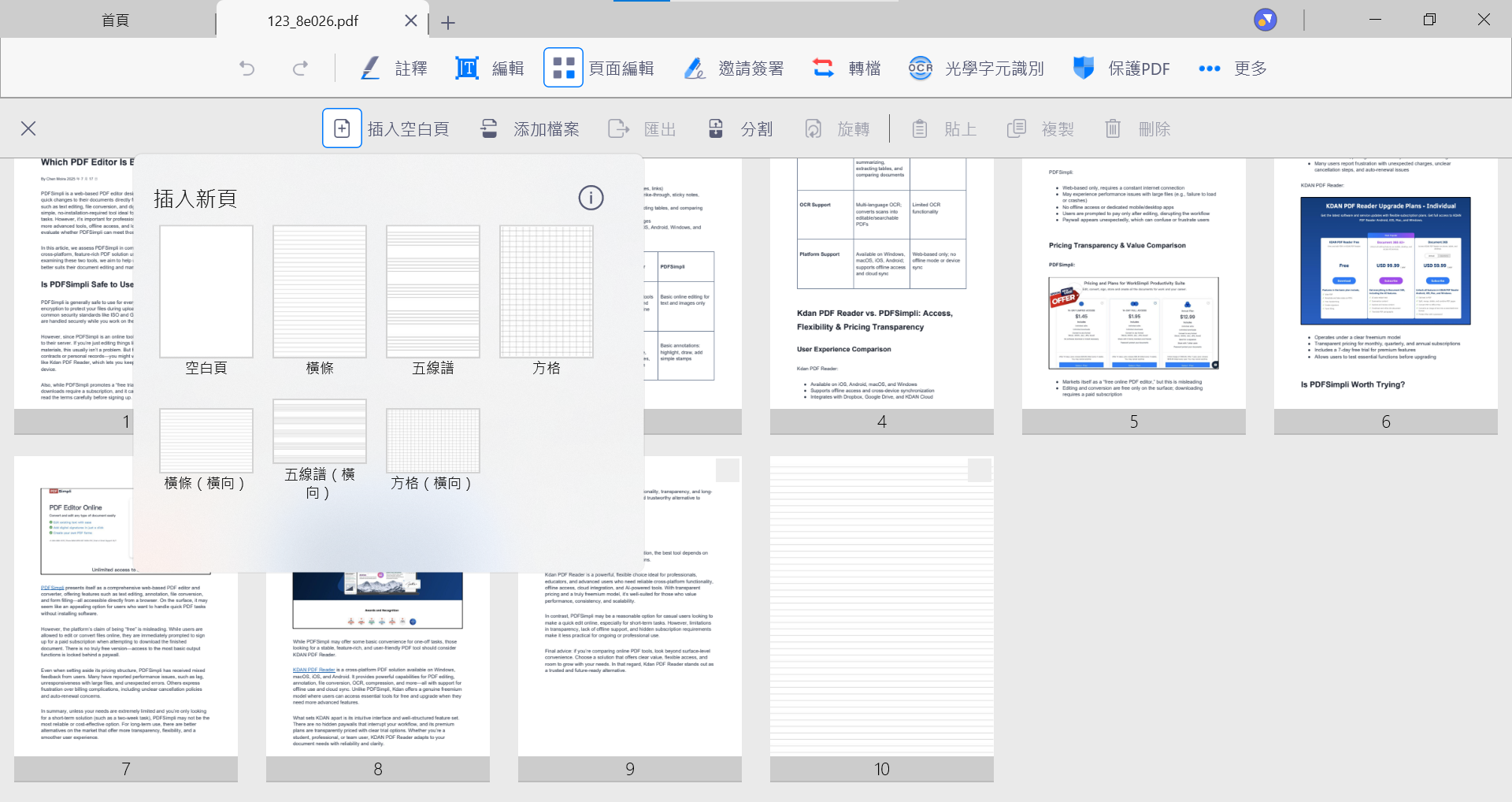This screenshot has width=1512, height=802.
Task: Click 添加檔案 add file button
Action: coord(530,128)
